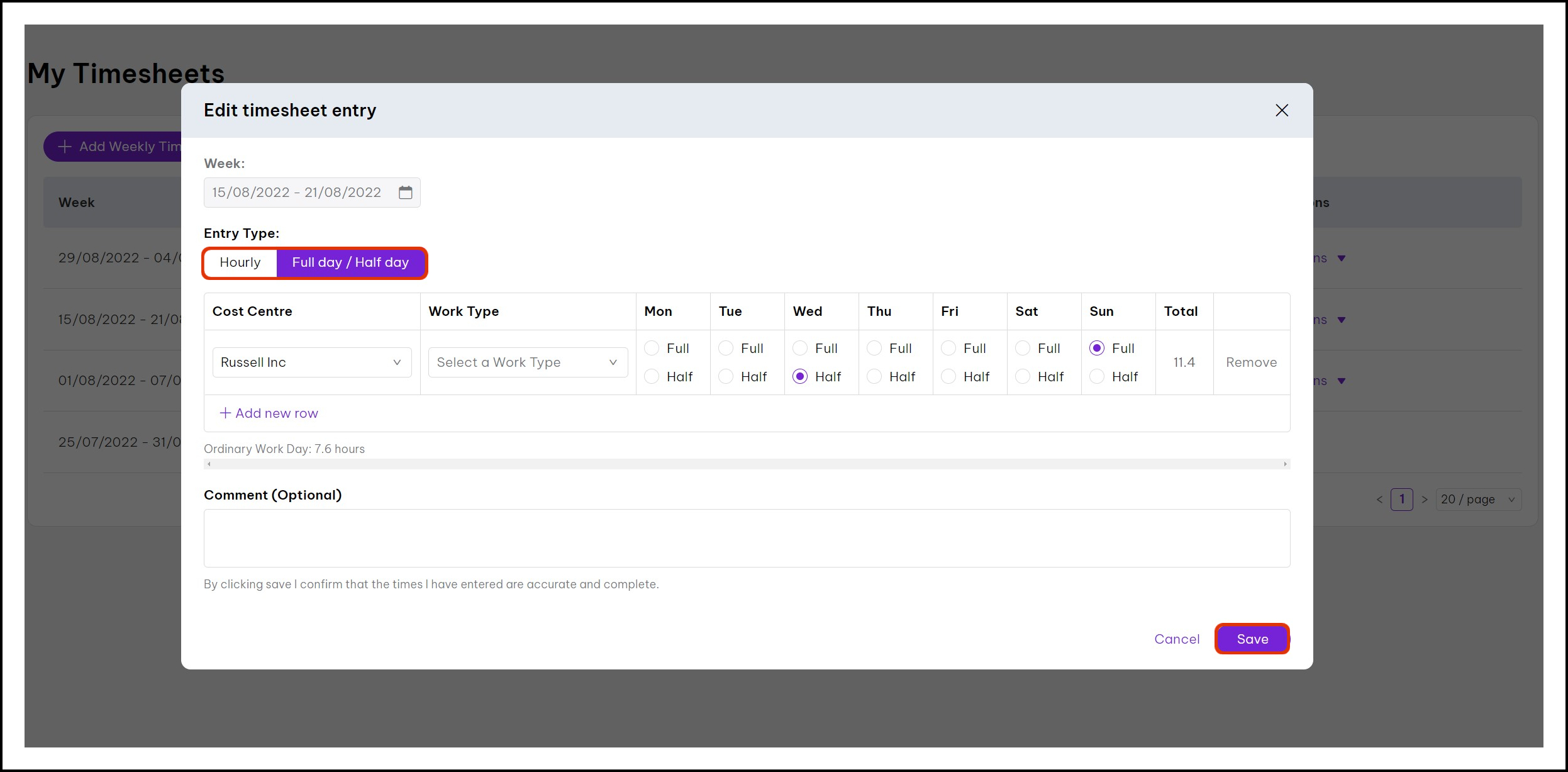
Task: Close the Edit timesheet entry dialog
Action: coord(1281,111)
